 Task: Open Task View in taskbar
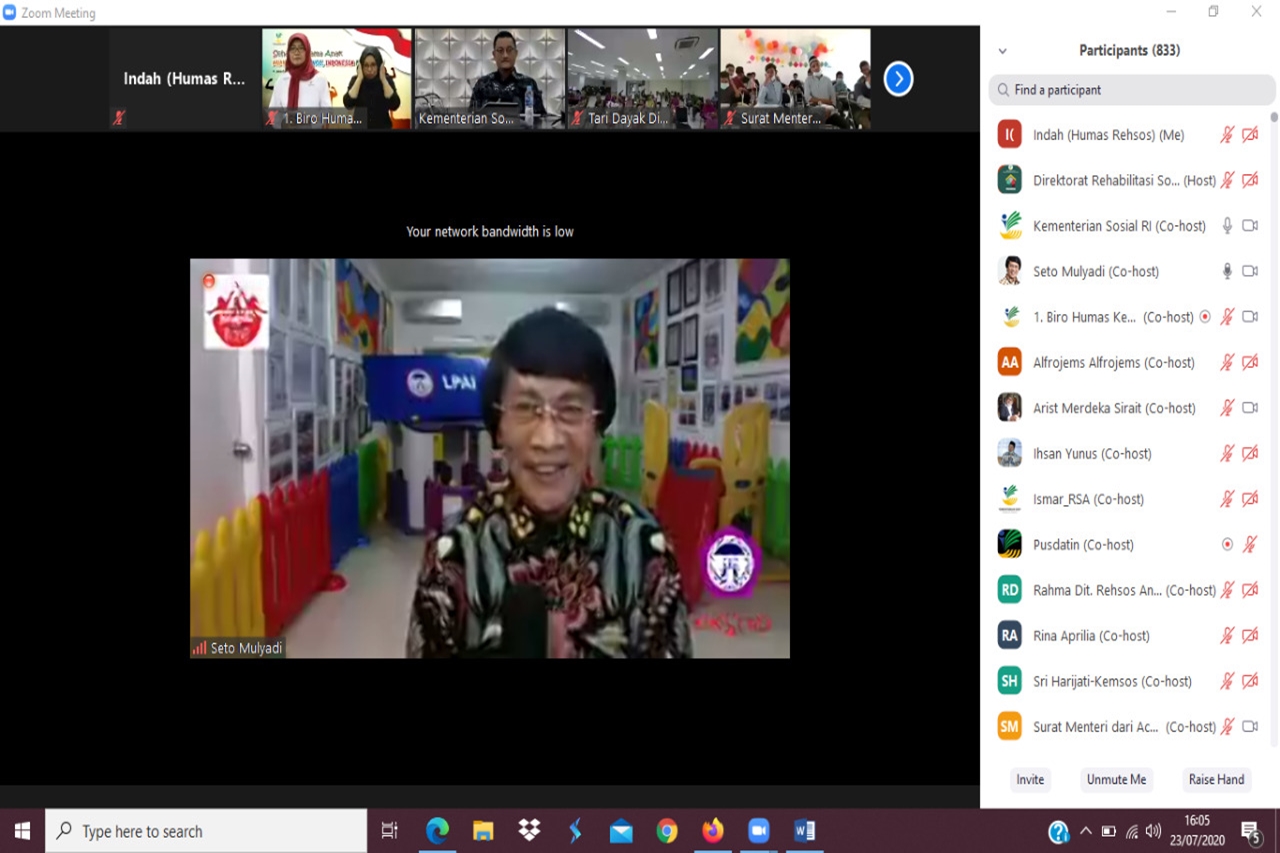coord(390,831)
